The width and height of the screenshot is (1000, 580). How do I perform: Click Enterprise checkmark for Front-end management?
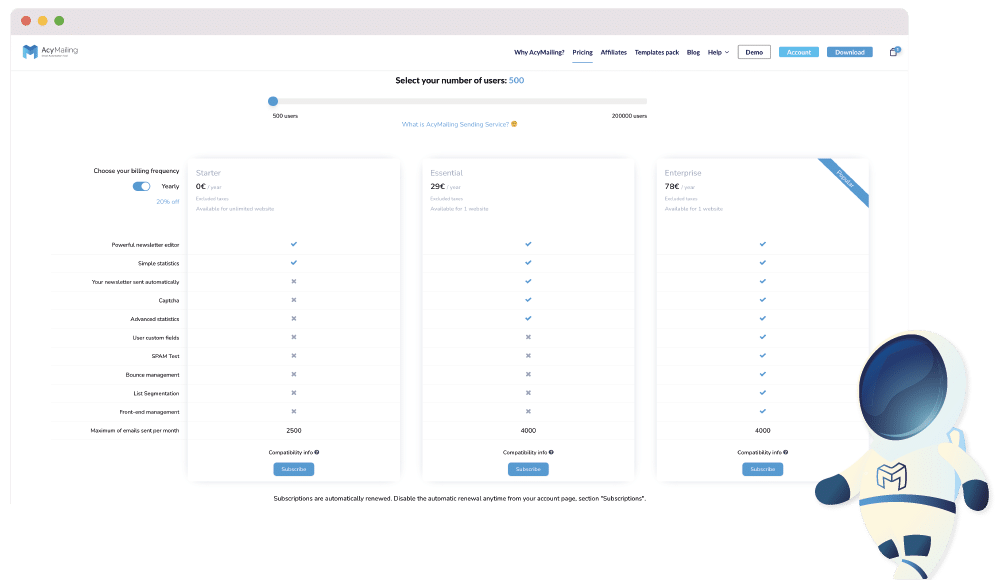[x=763, y=412]
